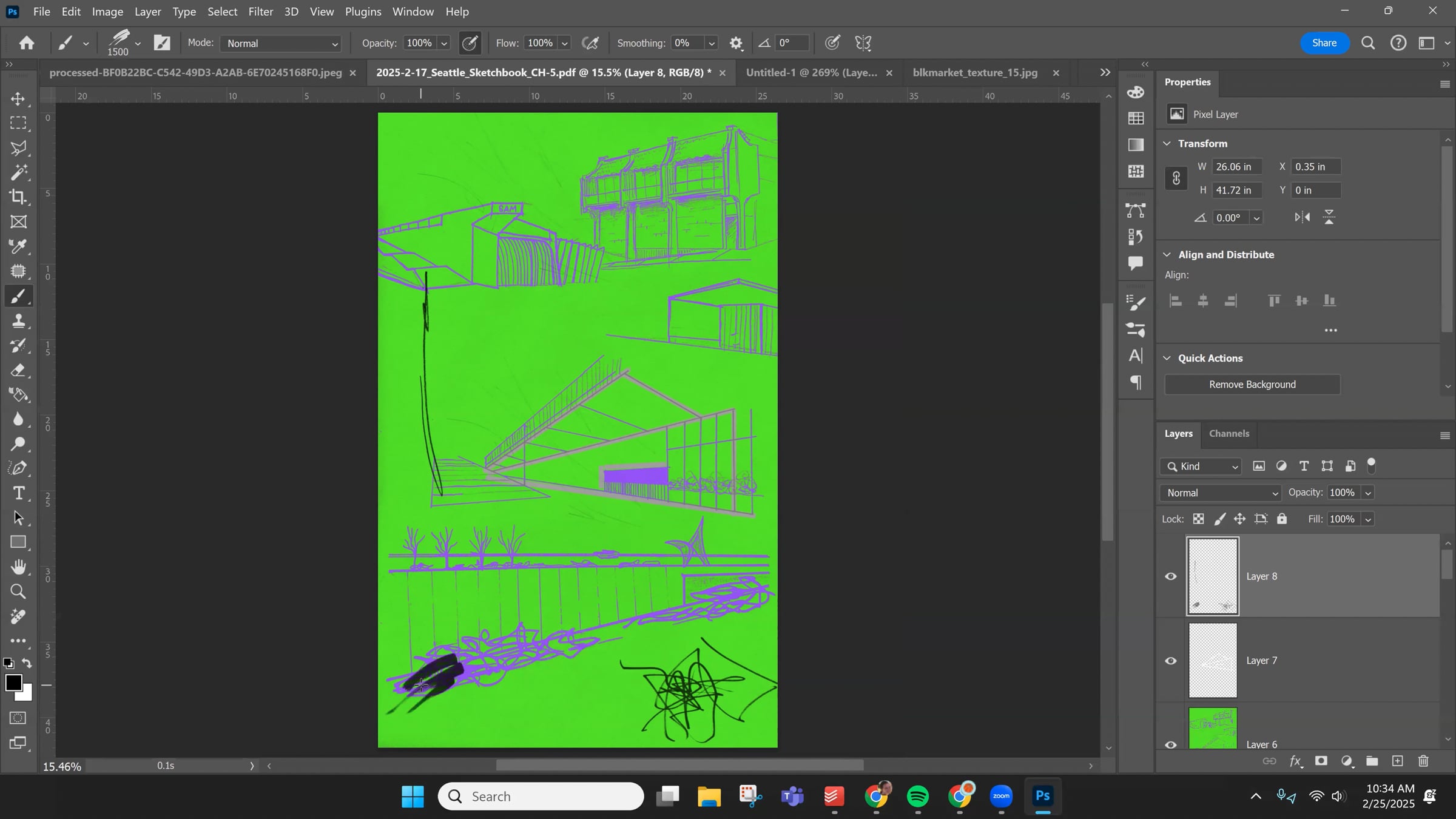Switch to the blkmarket_texture_15.jpg document tab
Screen dimensions: 1456x819
tap(975, 73)
